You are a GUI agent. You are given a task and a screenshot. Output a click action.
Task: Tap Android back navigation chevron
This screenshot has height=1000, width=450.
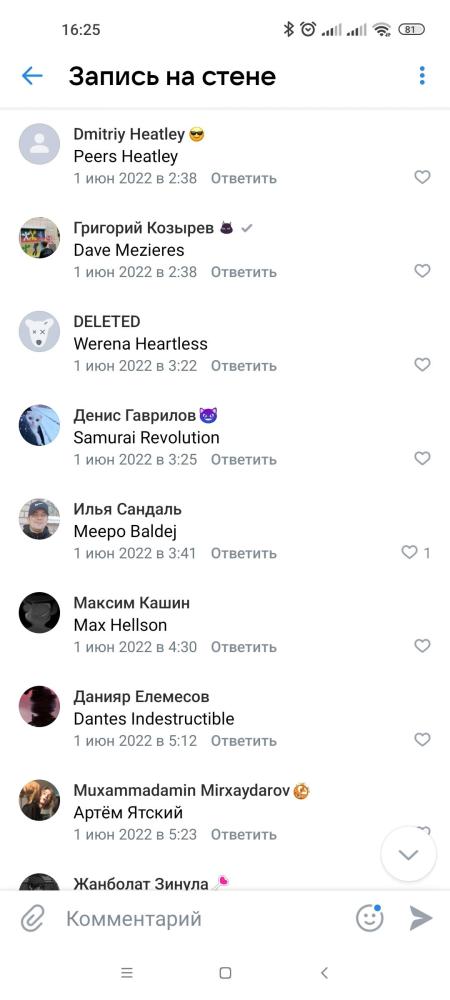pos(324,973)
